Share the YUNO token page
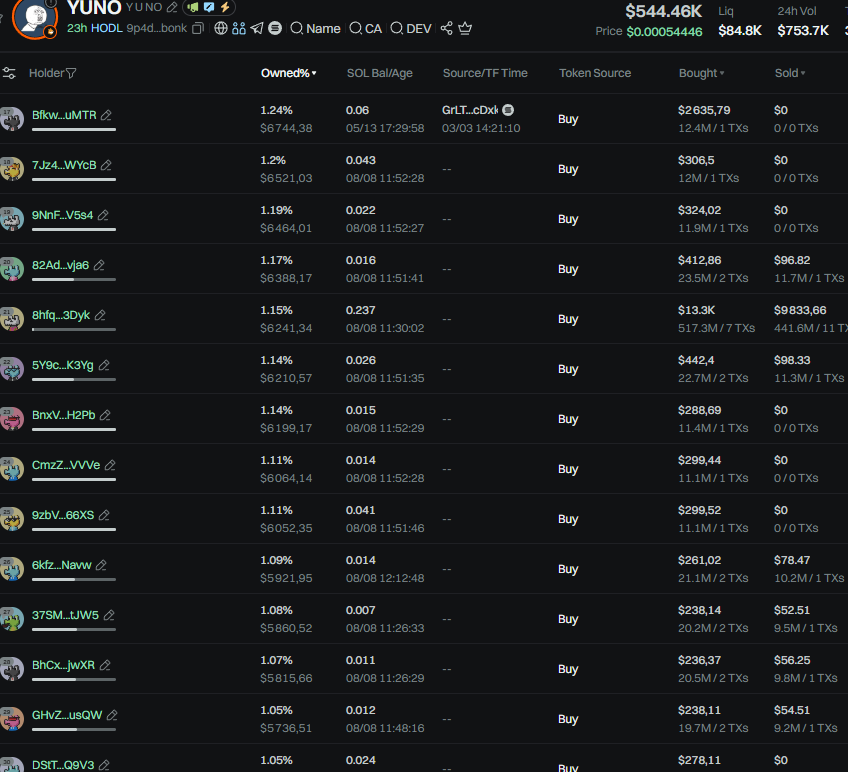This screenshot has height=772, width=848. point(446,28)
